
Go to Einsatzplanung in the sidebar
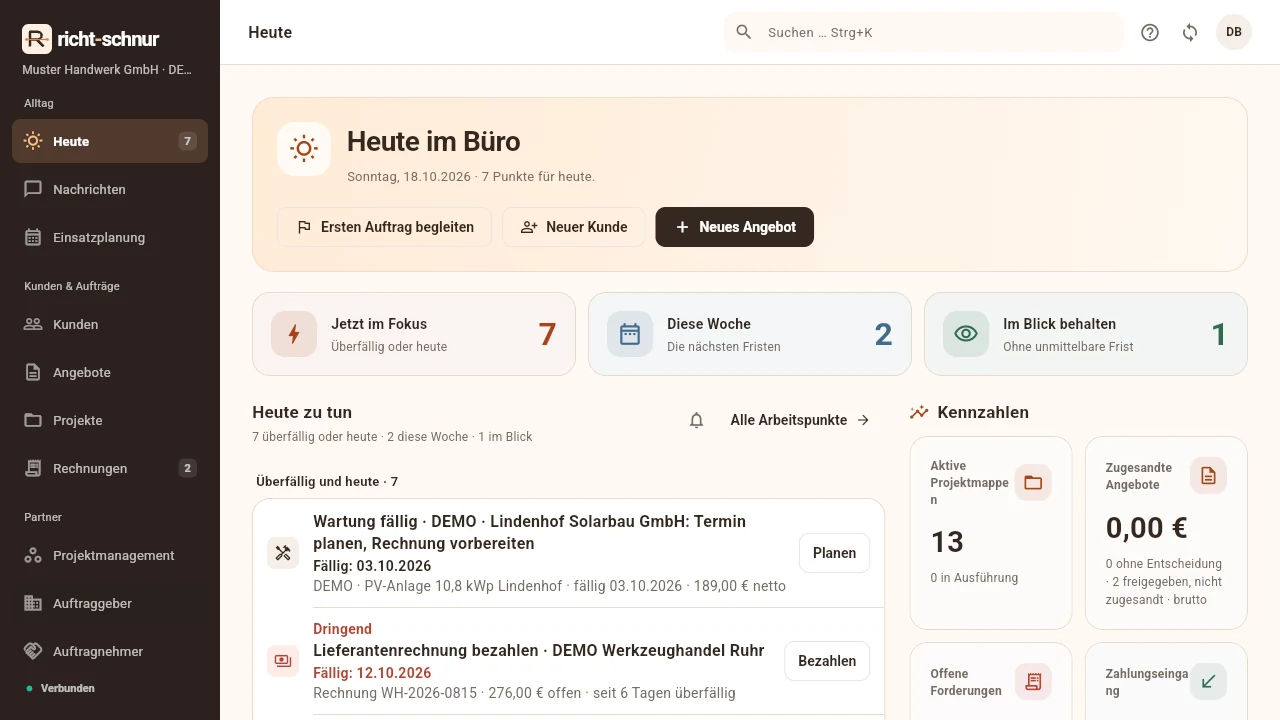coord(110,237)
